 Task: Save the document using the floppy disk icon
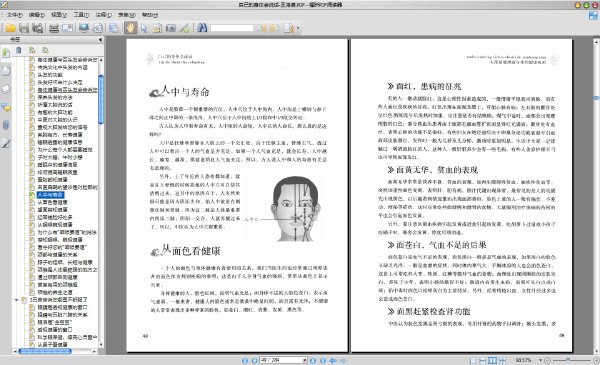(x=24, y=28)
